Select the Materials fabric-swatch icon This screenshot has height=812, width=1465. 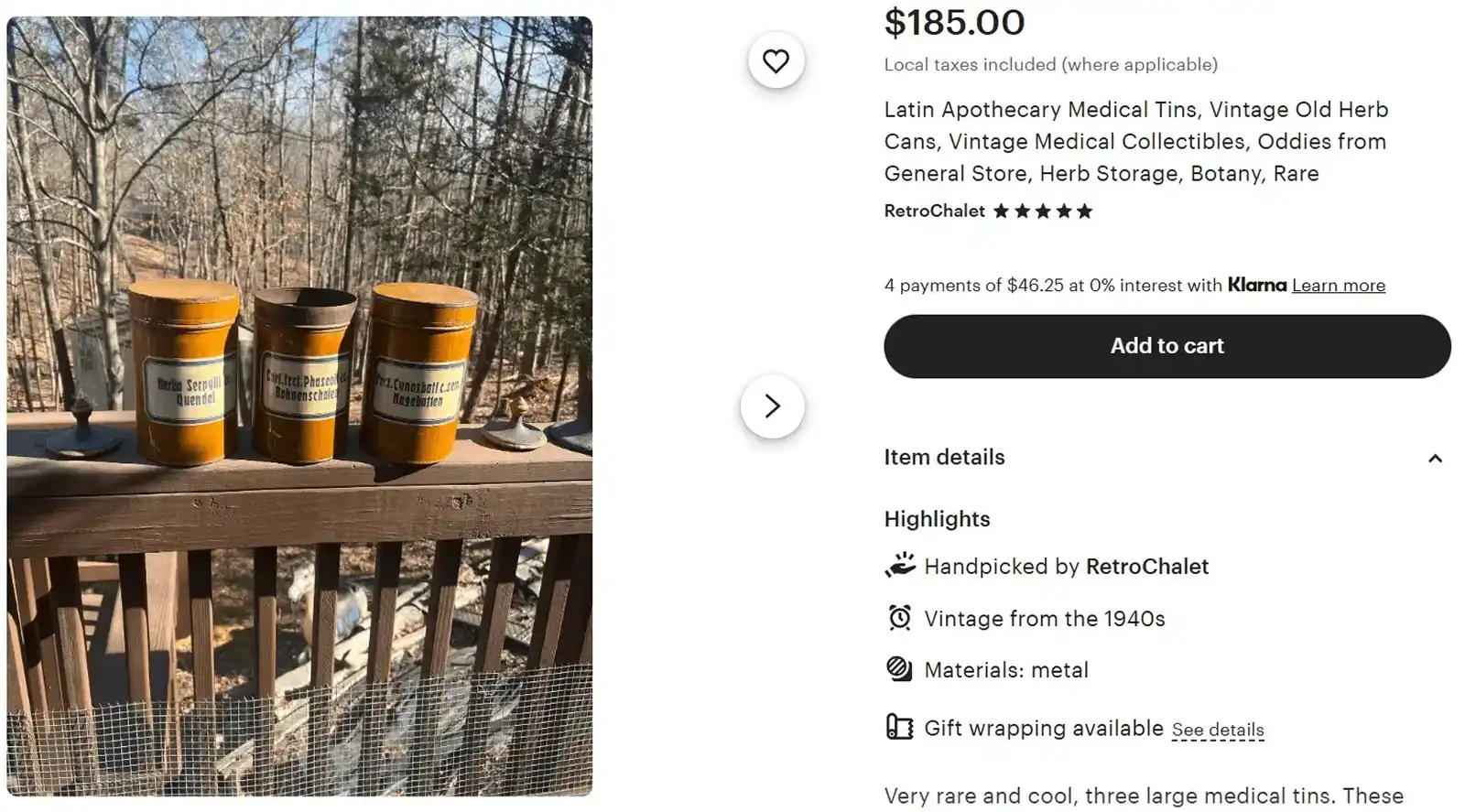click(898, 669)
